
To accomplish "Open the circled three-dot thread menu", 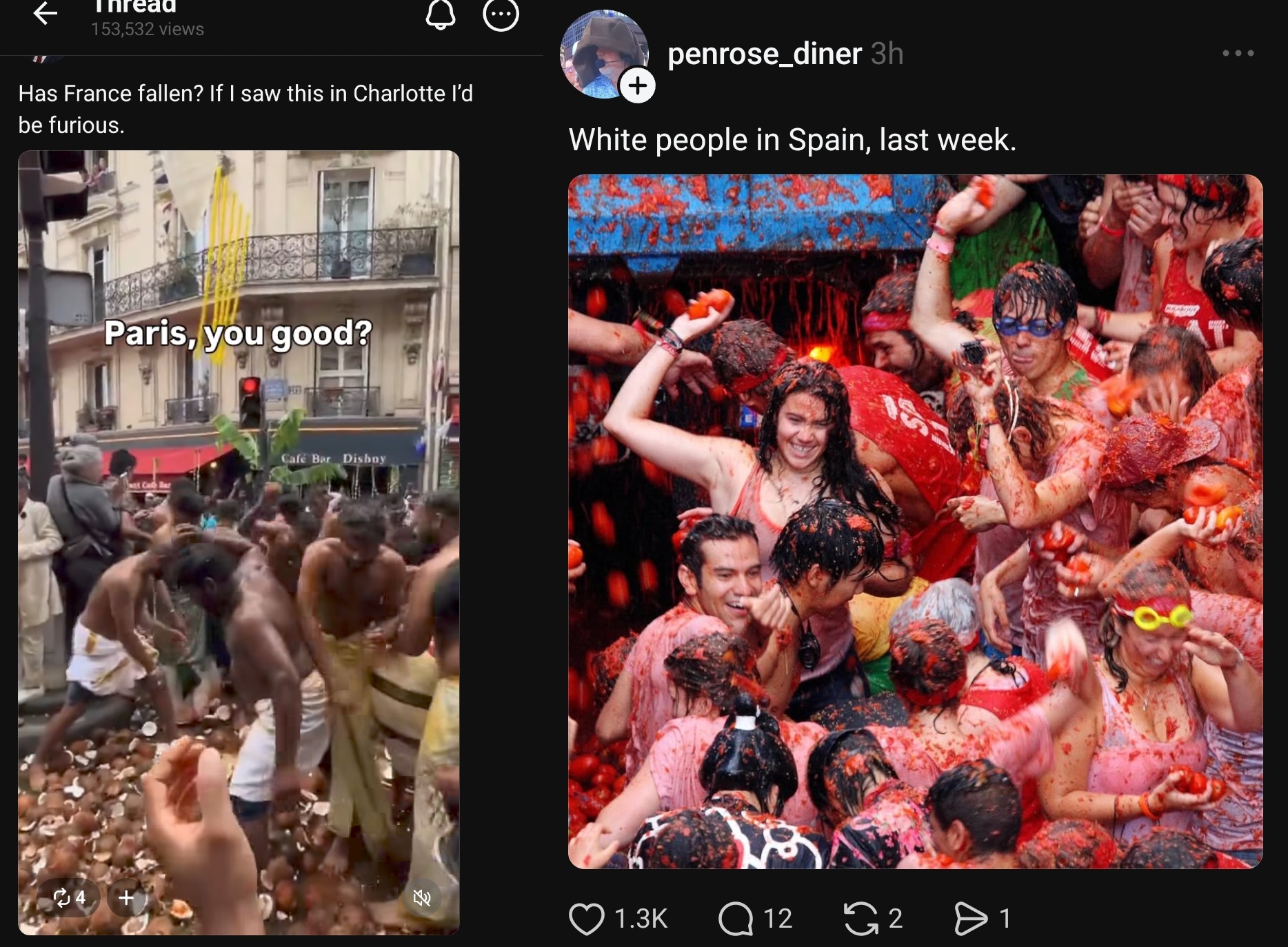I will [x=501, y=14].
